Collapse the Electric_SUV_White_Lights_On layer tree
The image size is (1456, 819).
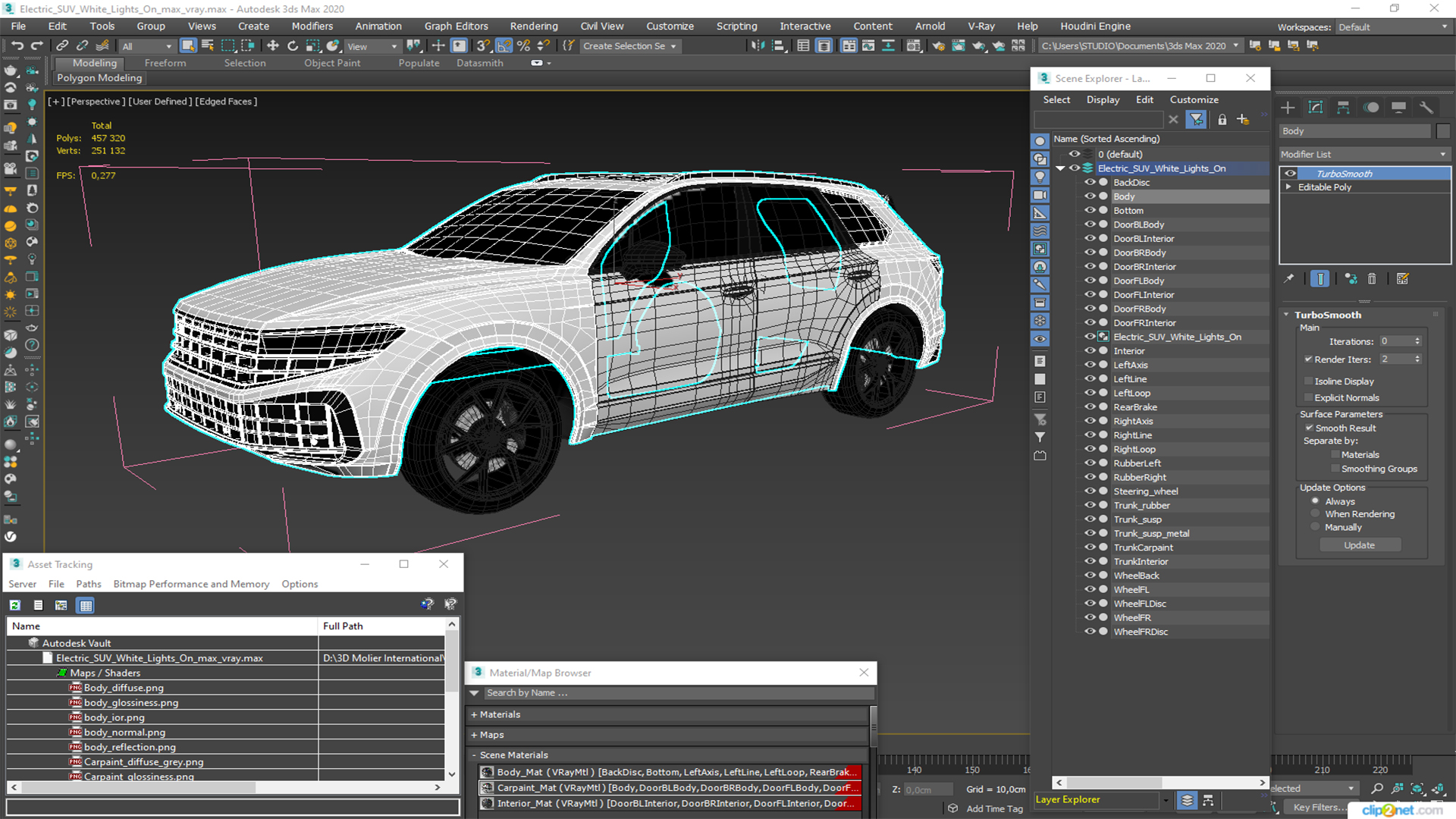tap(1061, 168)
